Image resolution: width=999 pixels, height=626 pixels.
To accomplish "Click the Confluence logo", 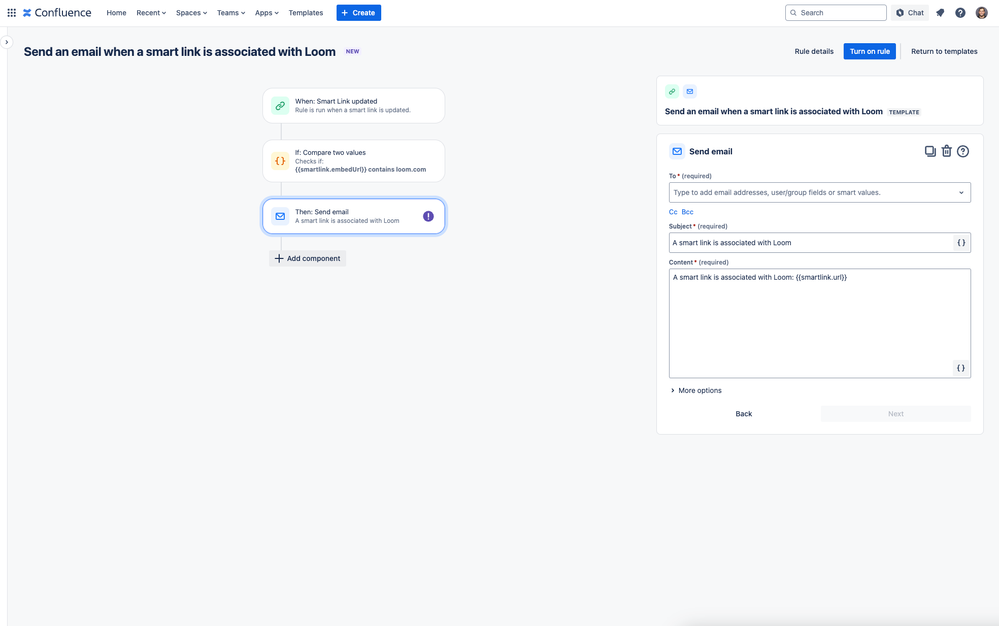I will tap(57, 13).
